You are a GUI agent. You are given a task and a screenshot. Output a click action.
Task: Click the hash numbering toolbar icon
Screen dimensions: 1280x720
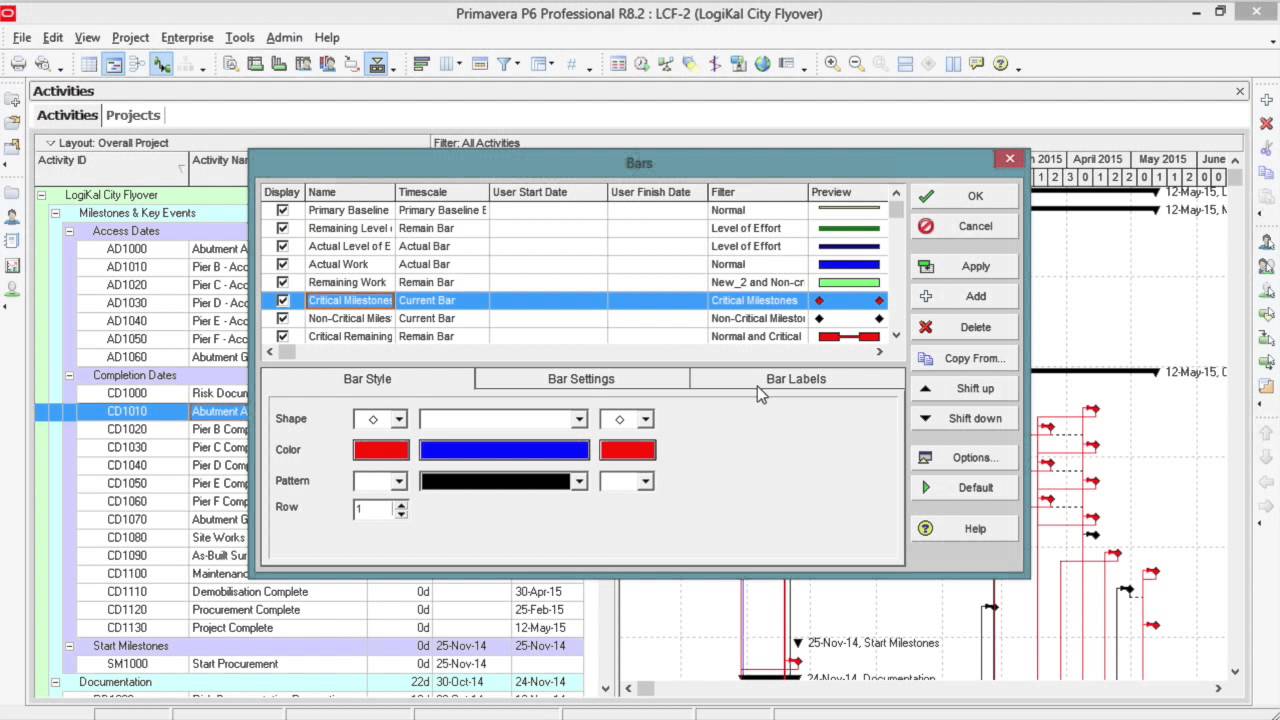tap(572, 64)
